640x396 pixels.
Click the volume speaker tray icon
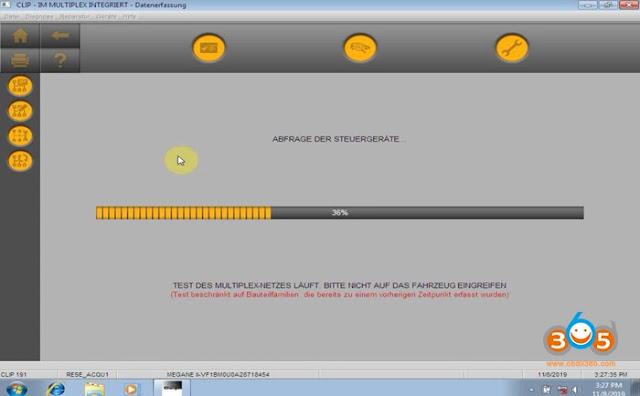pos(576,390)
